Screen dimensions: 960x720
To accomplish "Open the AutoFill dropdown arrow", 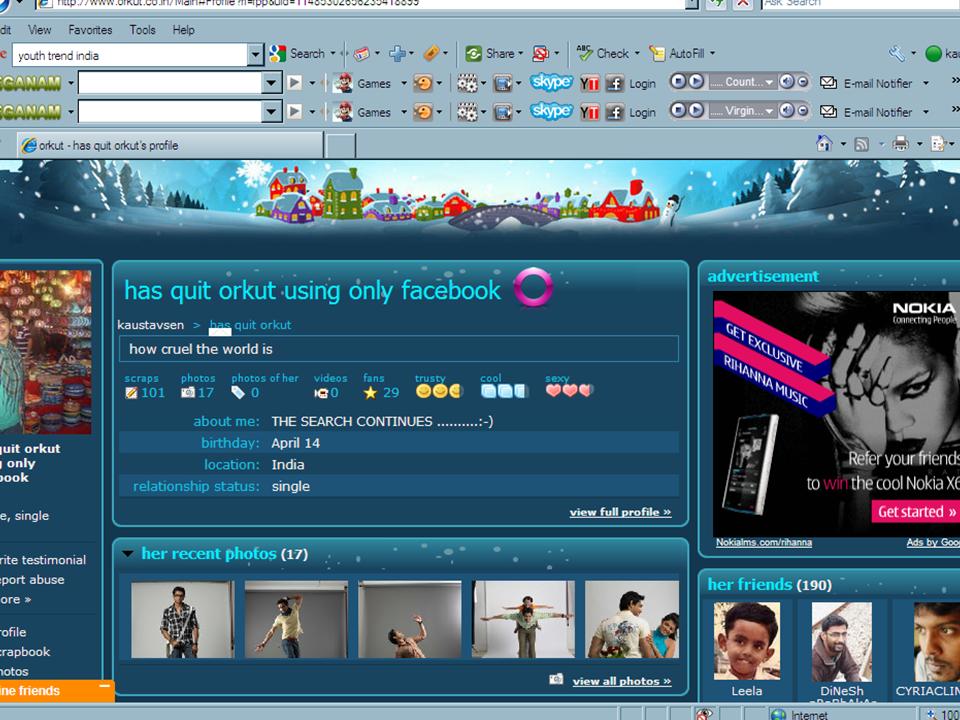I will pyautogui.click(x=713, y=54).
